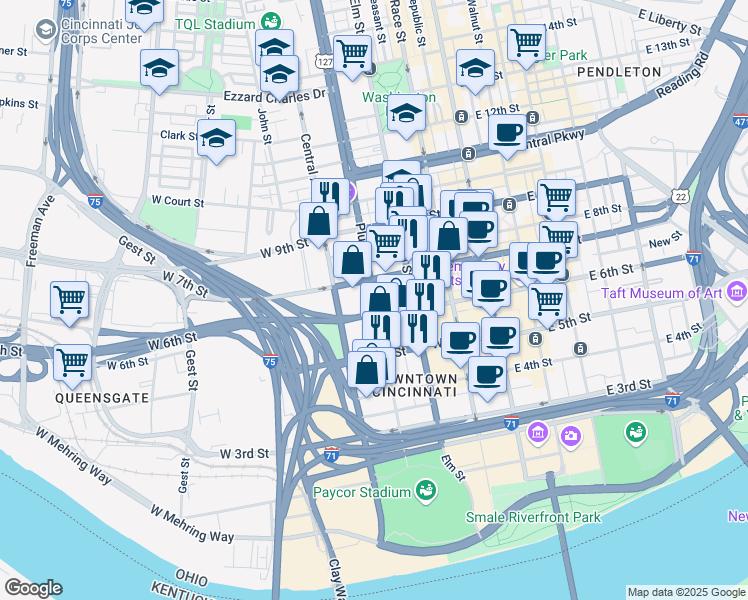Click the 'John St' street label

264,126
